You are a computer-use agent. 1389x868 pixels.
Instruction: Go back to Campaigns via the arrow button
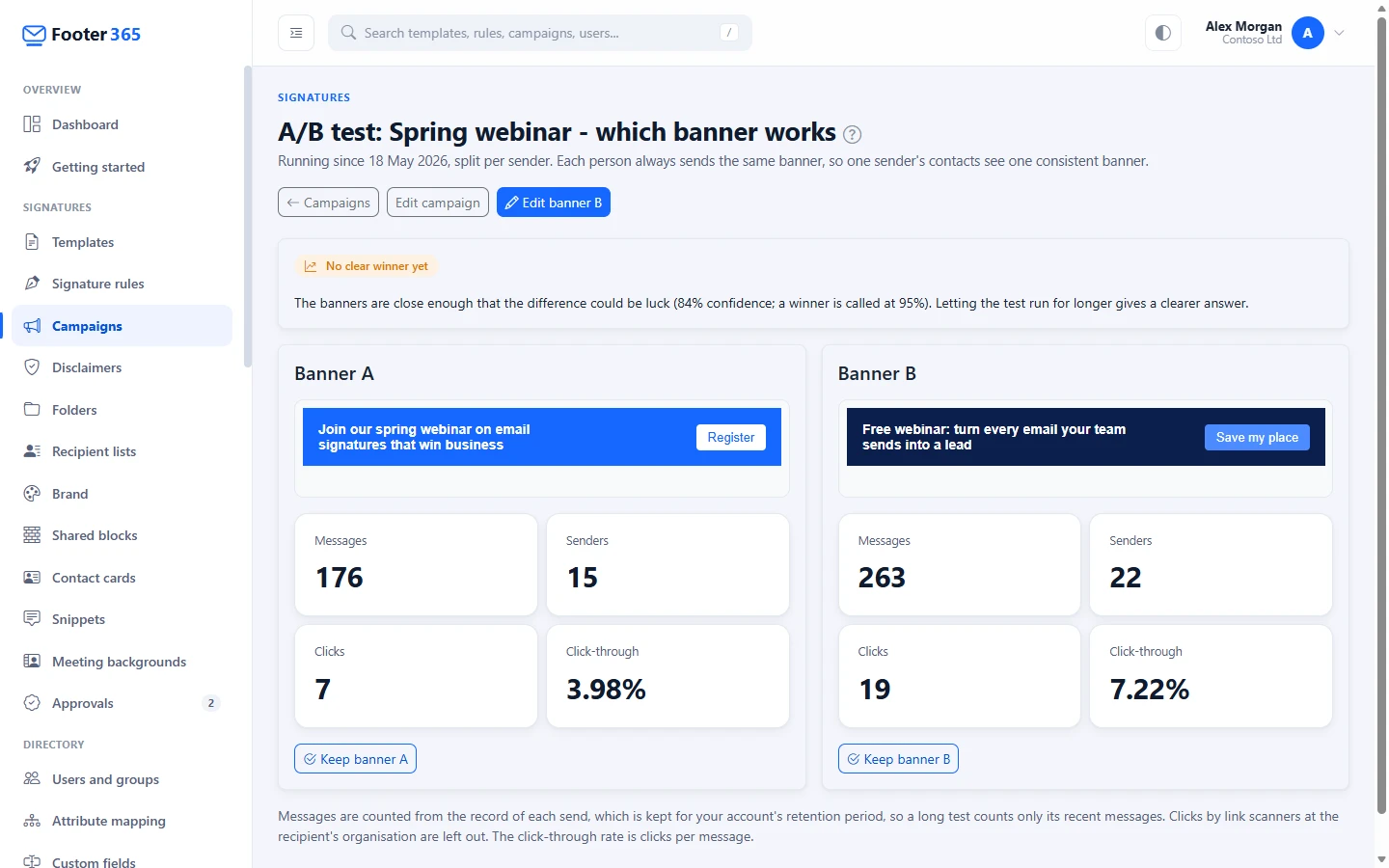pyautogui.click(x=328, y=203)
